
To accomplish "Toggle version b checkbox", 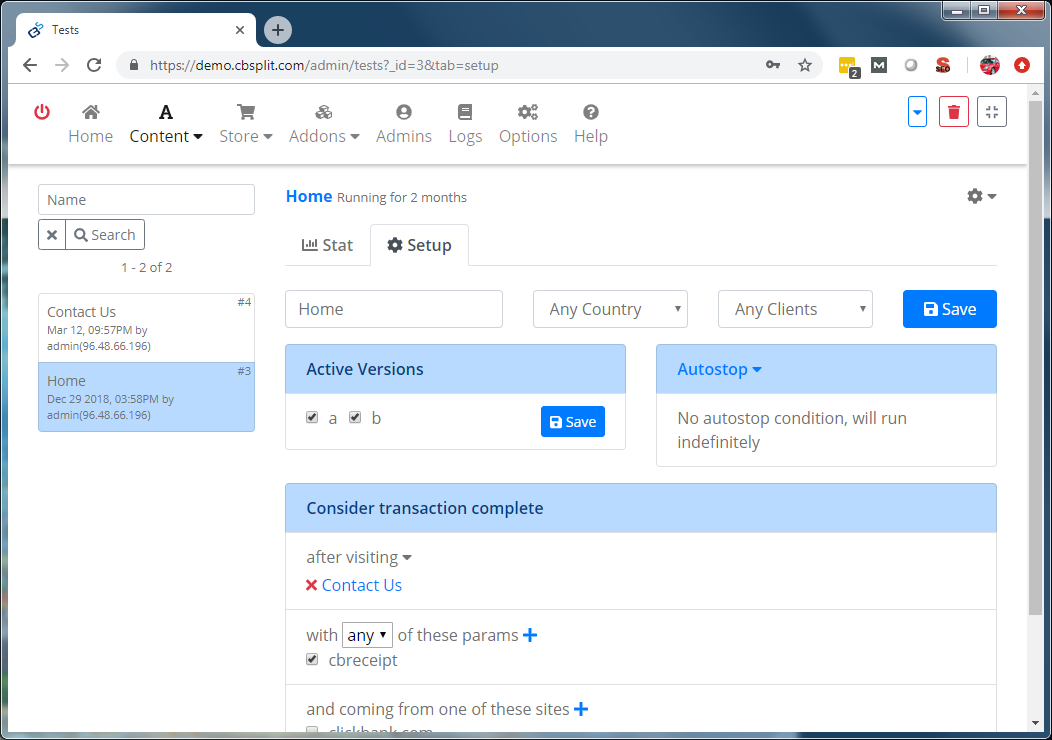I will click(x=355, y=418).
